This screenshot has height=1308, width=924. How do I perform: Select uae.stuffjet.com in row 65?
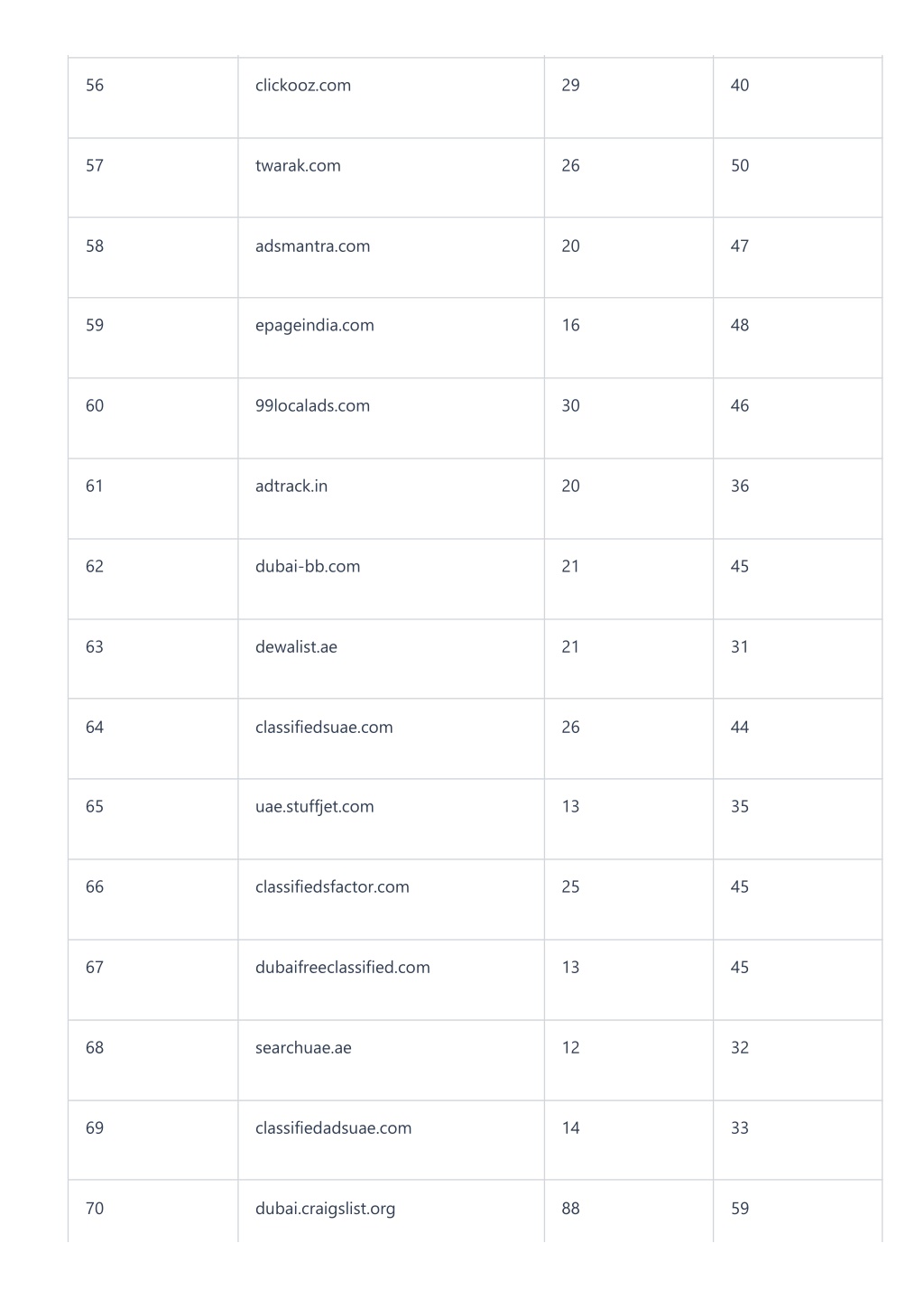pos(314,807)
